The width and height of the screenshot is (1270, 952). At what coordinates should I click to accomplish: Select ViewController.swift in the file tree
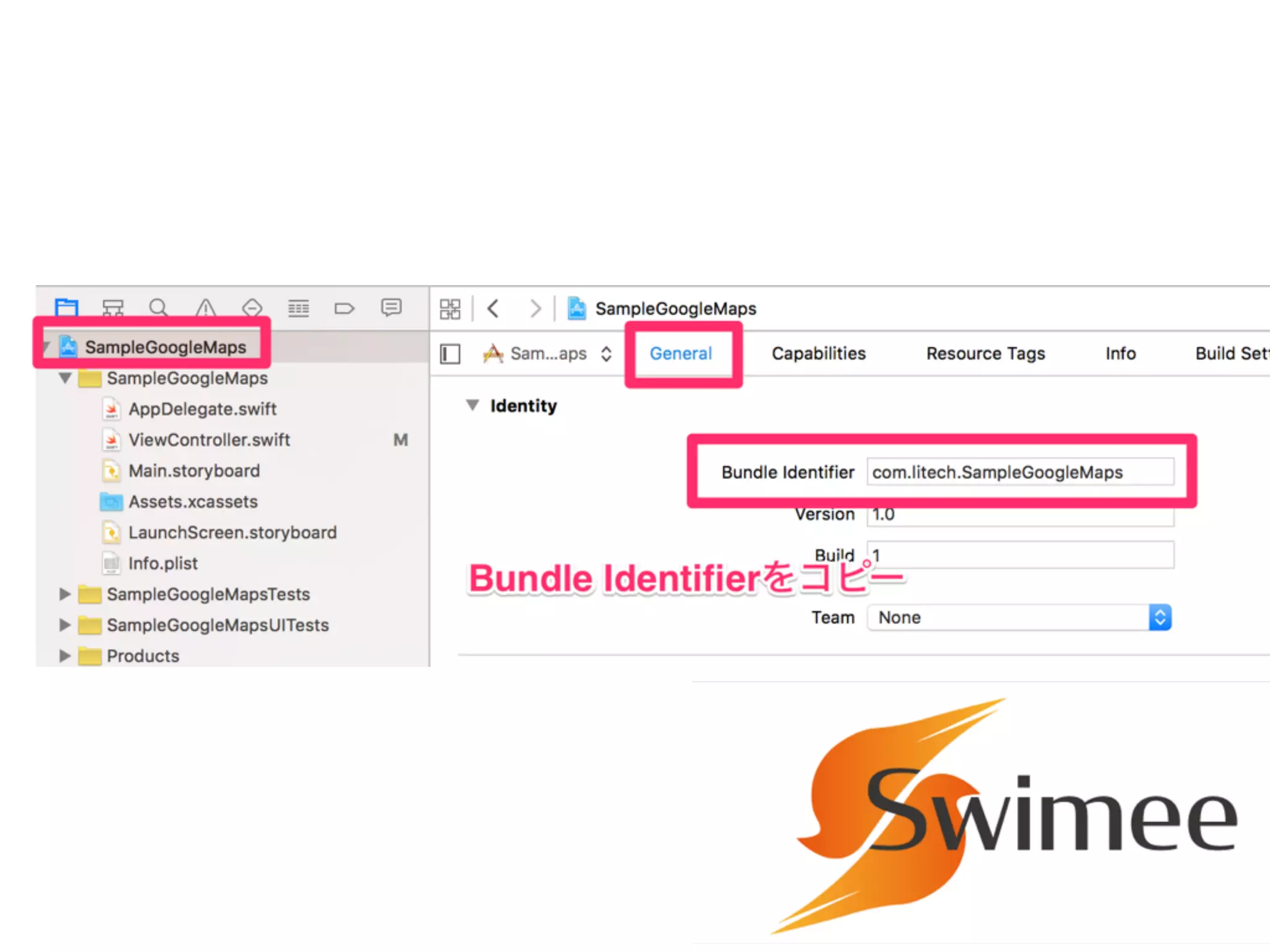(x=209, y=440)
